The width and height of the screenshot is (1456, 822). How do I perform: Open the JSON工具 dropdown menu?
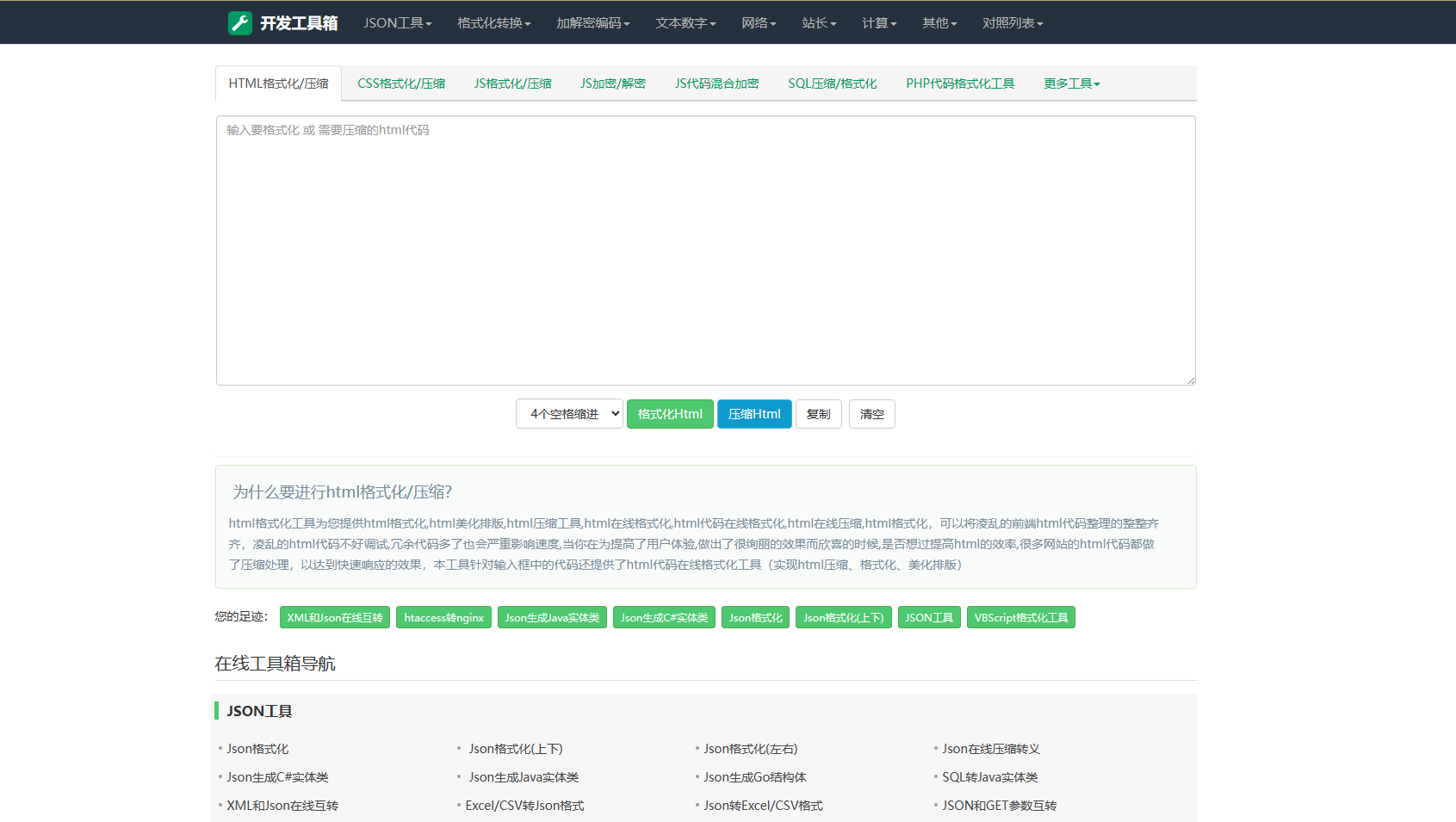[398, 23]
